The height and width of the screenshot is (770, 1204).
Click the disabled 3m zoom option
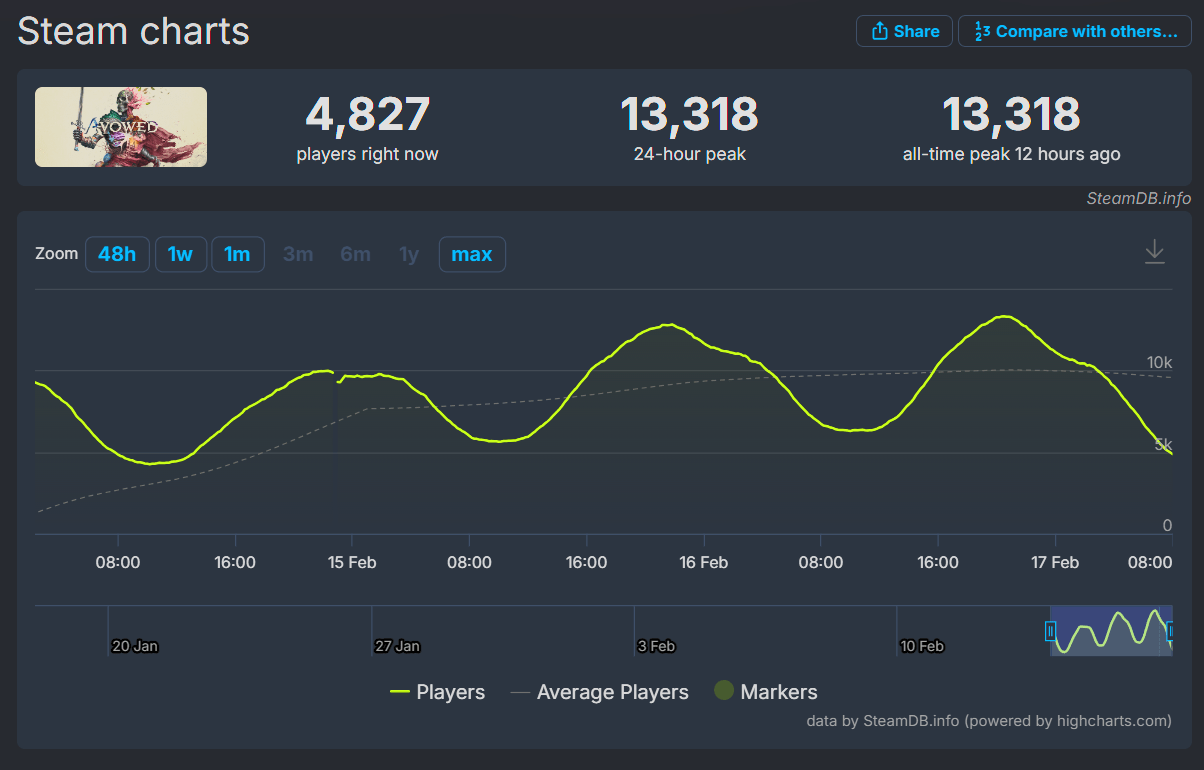(298, 254)
